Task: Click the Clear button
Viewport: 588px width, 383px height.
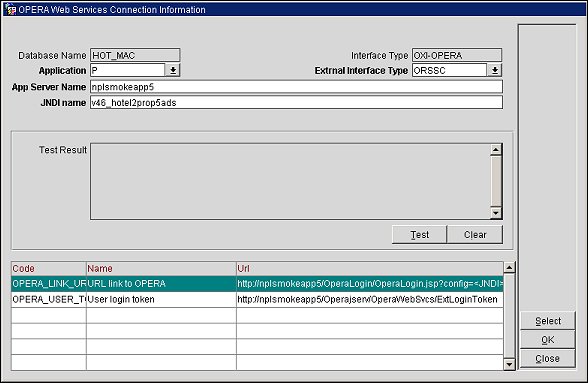Action: pos(475,234)
